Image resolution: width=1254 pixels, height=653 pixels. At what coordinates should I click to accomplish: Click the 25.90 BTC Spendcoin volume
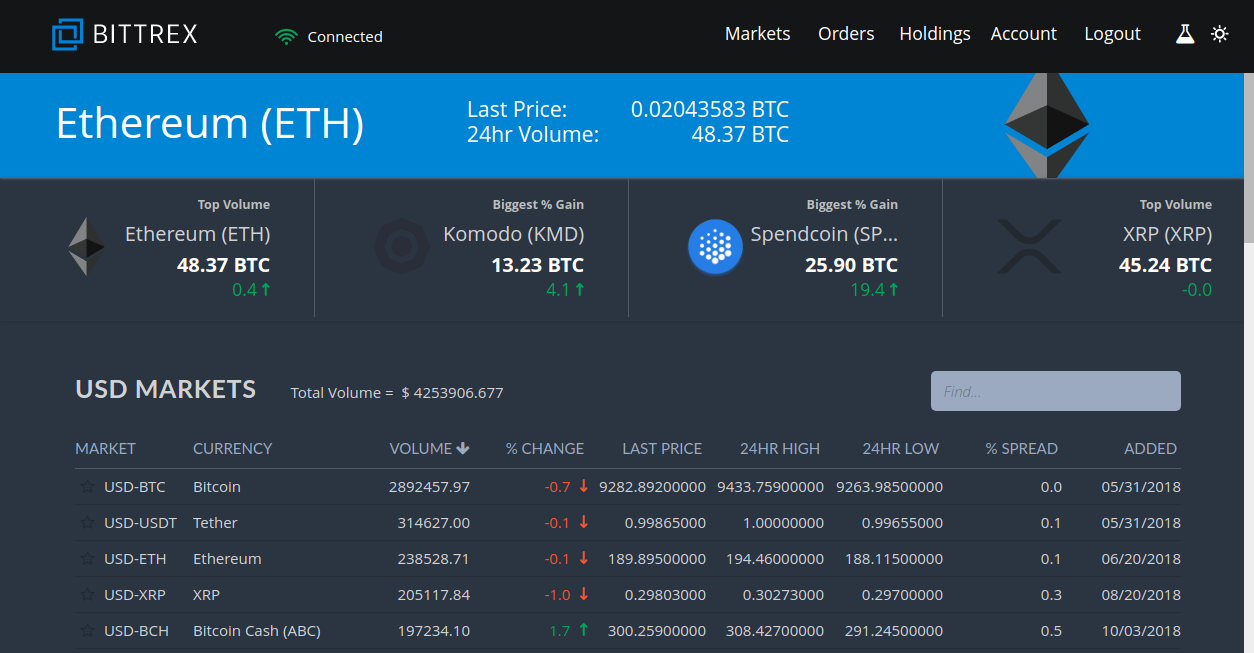coord(851,266)
